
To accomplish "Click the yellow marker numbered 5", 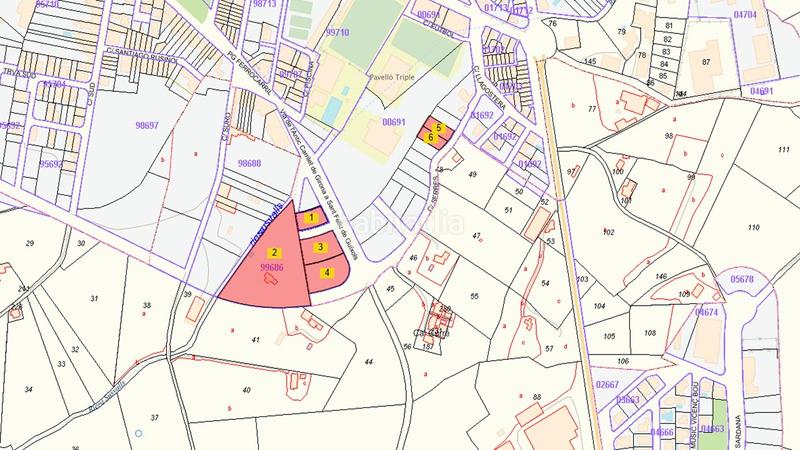I will tap(438, 128).
